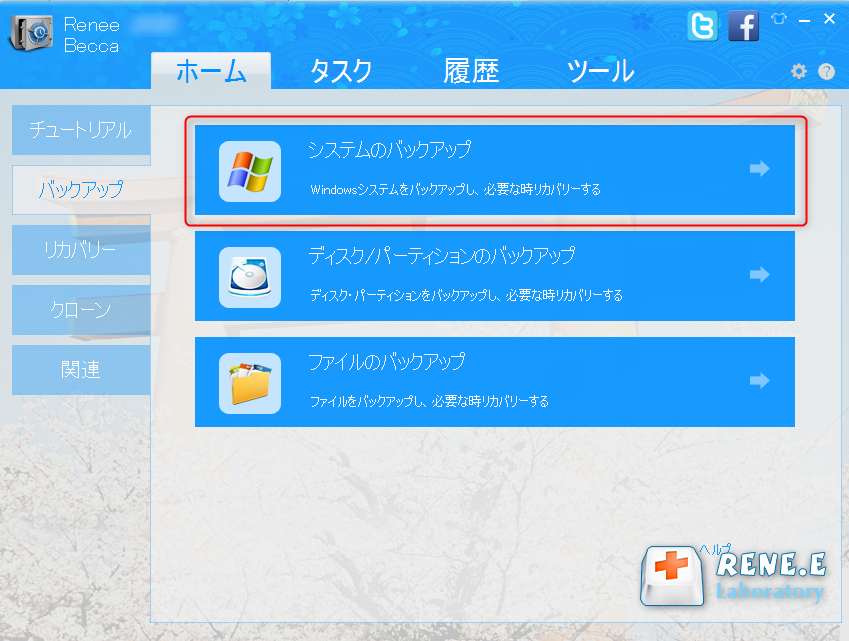The image size is (849, 641).
Task: Click arrow on ファイルのバックアップ row
Action: tap(760, 381)
